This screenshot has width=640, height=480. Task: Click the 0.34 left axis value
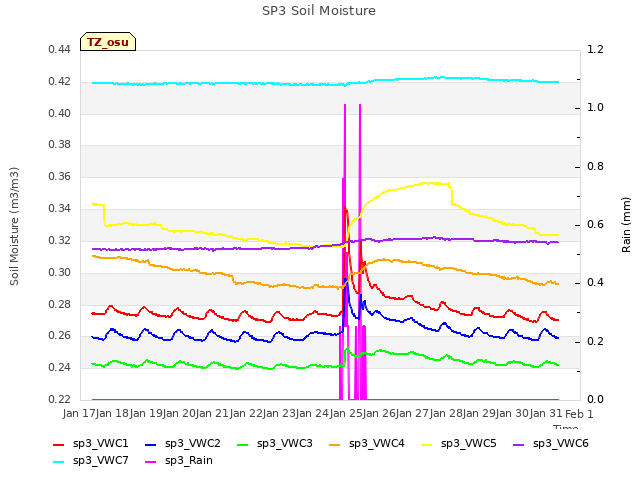[x=60, y=209]
